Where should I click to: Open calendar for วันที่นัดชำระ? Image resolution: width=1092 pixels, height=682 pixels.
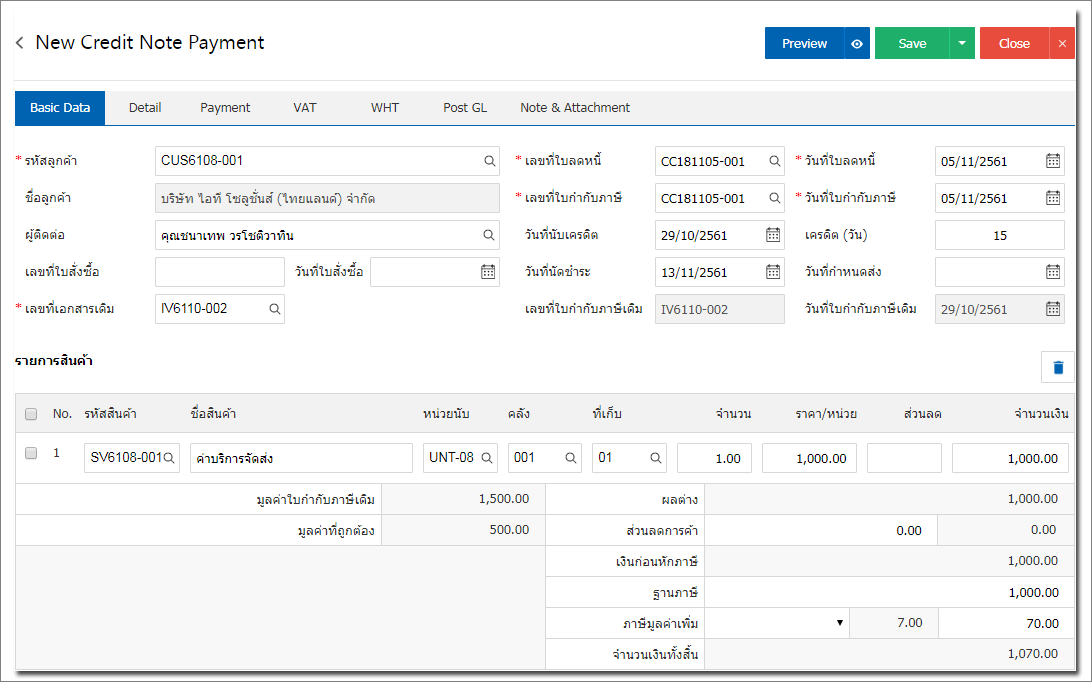[773, 272]
